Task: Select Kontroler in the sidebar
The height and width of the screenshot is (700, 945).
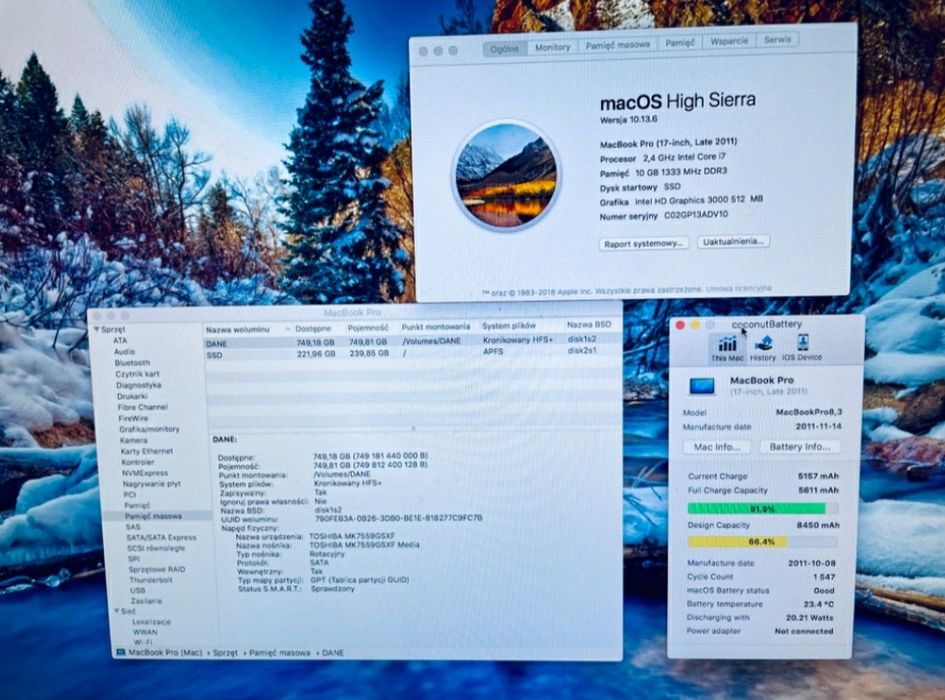Action: click(x=137, y=462)
